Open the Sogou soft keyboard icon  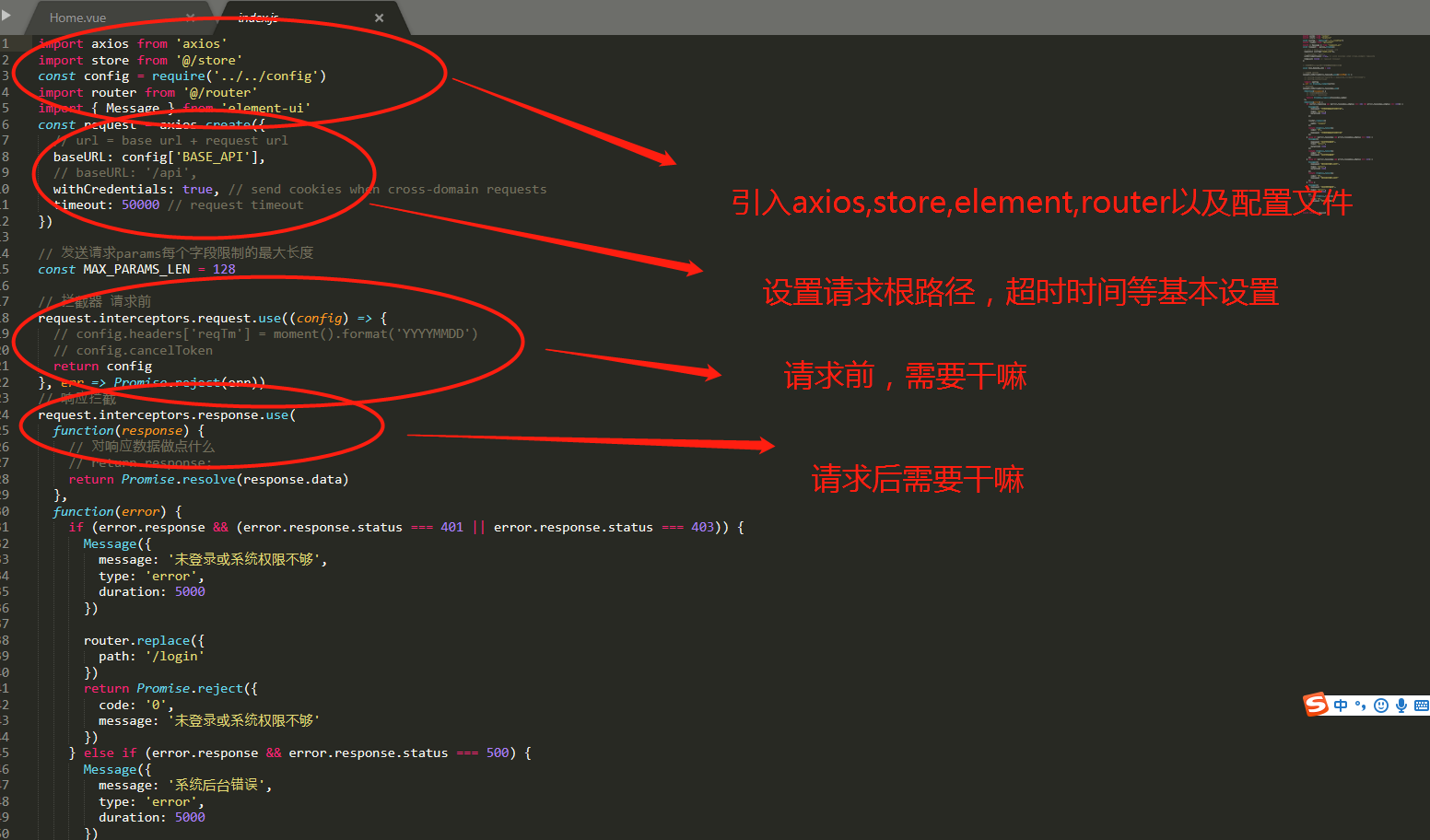pos(1421,706)
